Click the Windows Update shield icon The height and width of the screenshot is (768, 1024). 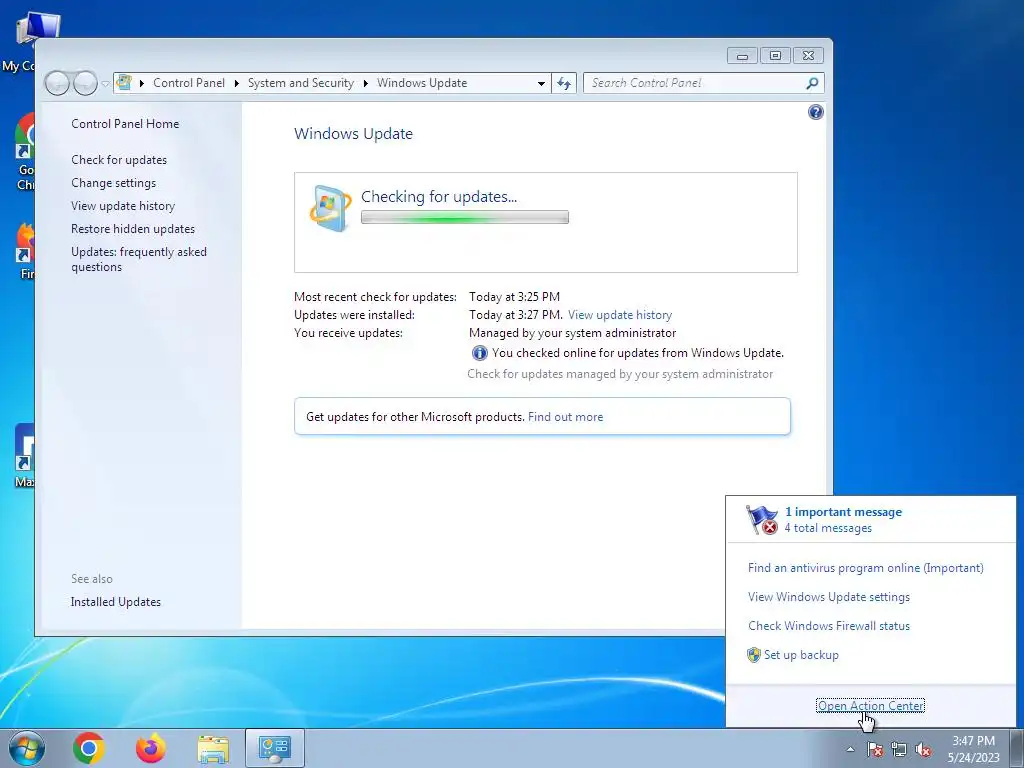330,208
